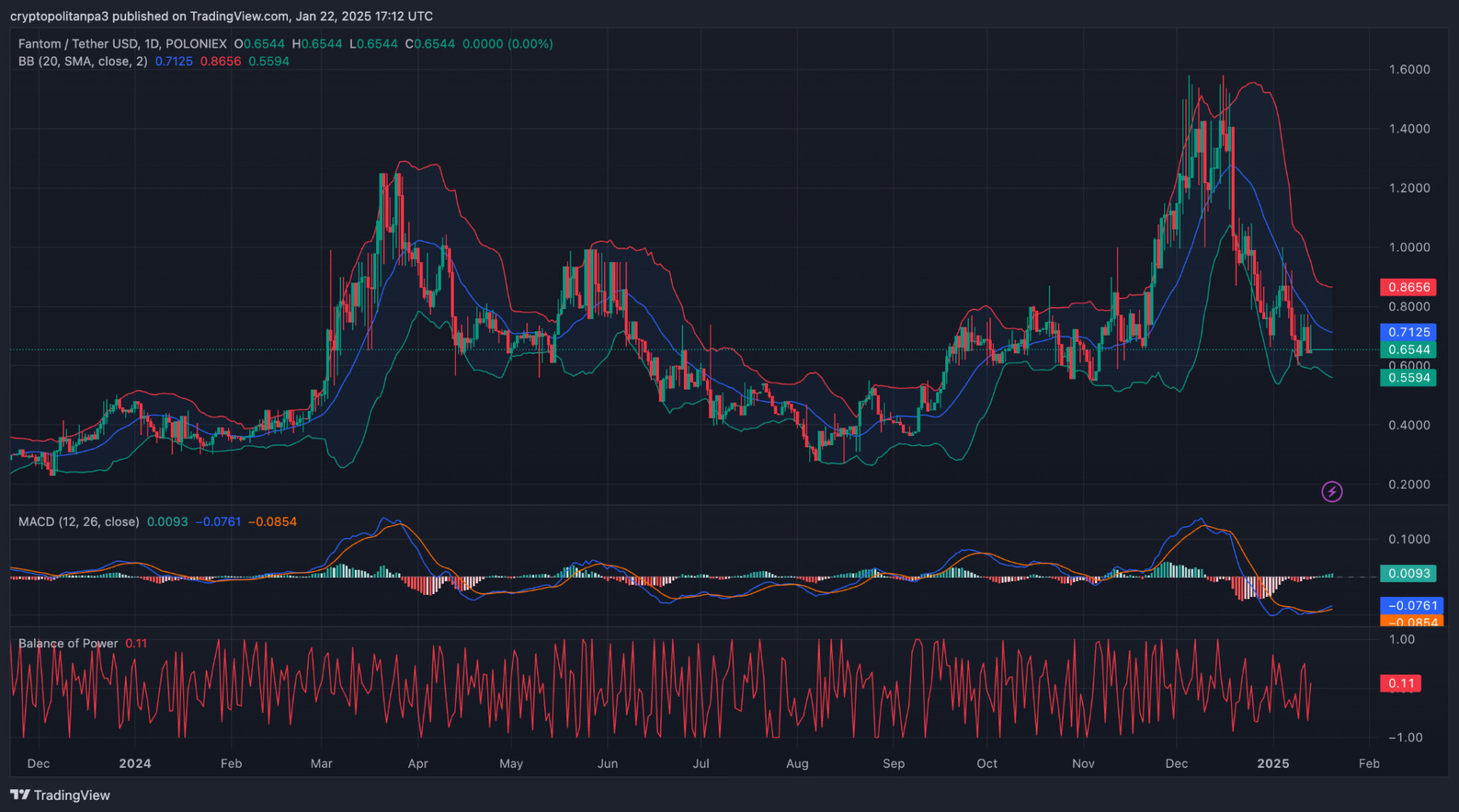Click the 0.2000 level on price scale
The height and width of the screenshot is (812, 1459).
1409,485
